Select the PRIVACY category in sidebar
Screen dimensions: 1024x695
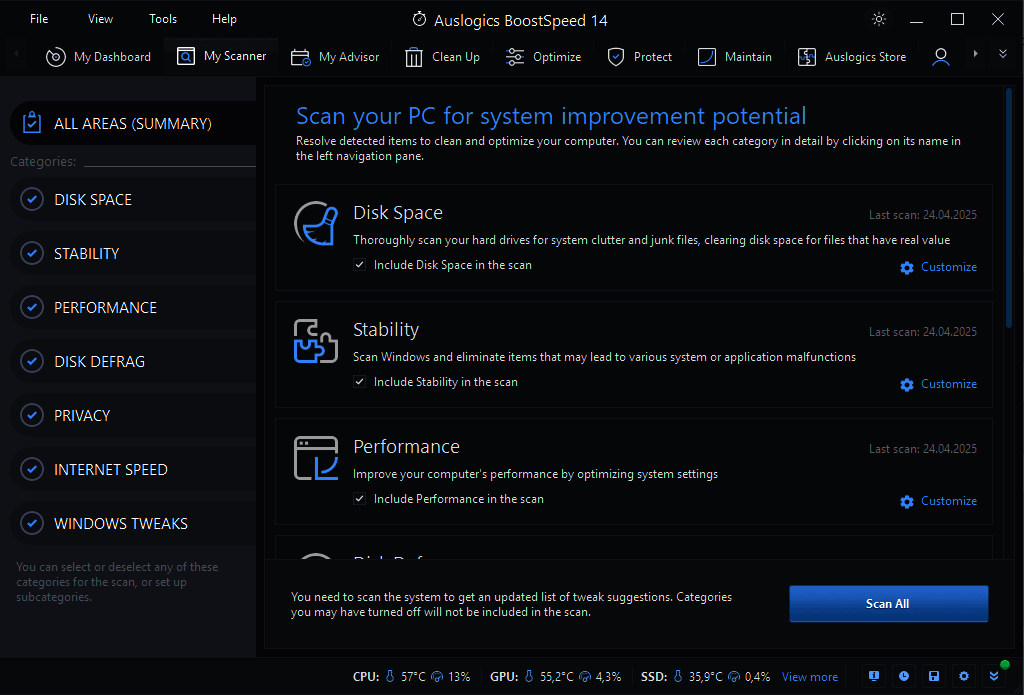point(82,416)
